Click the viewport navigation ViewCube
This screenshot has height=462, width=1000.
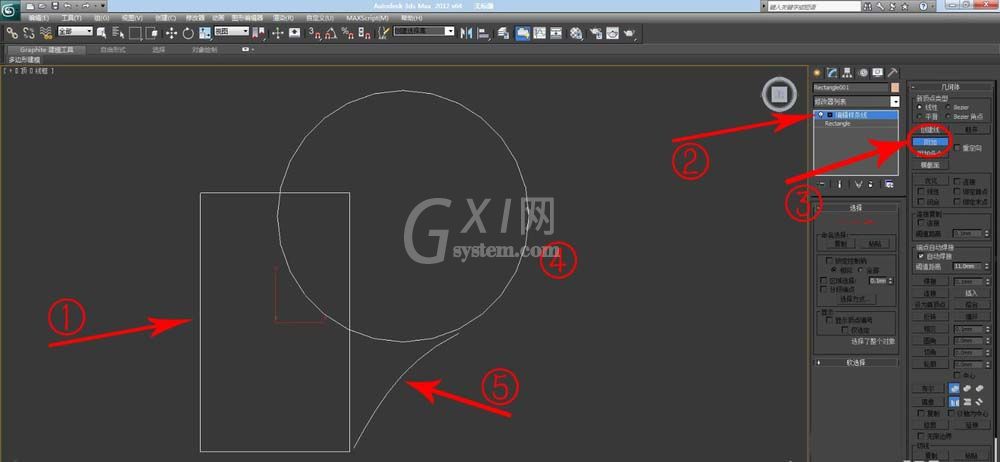(779, 94)
